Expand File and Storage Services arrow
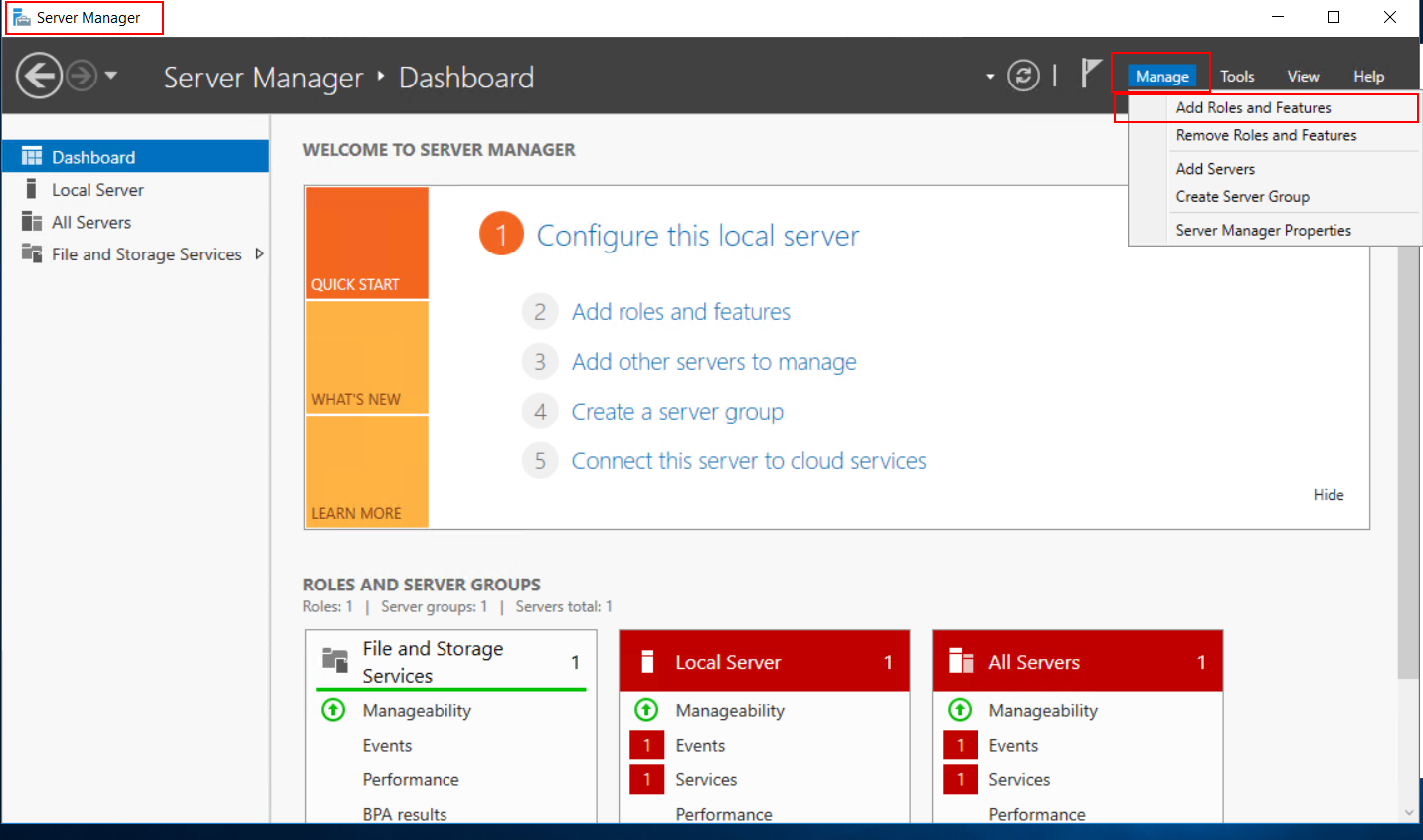This screenshot has width=1423, height=840. pyautogui.click(x=259, y=254)
